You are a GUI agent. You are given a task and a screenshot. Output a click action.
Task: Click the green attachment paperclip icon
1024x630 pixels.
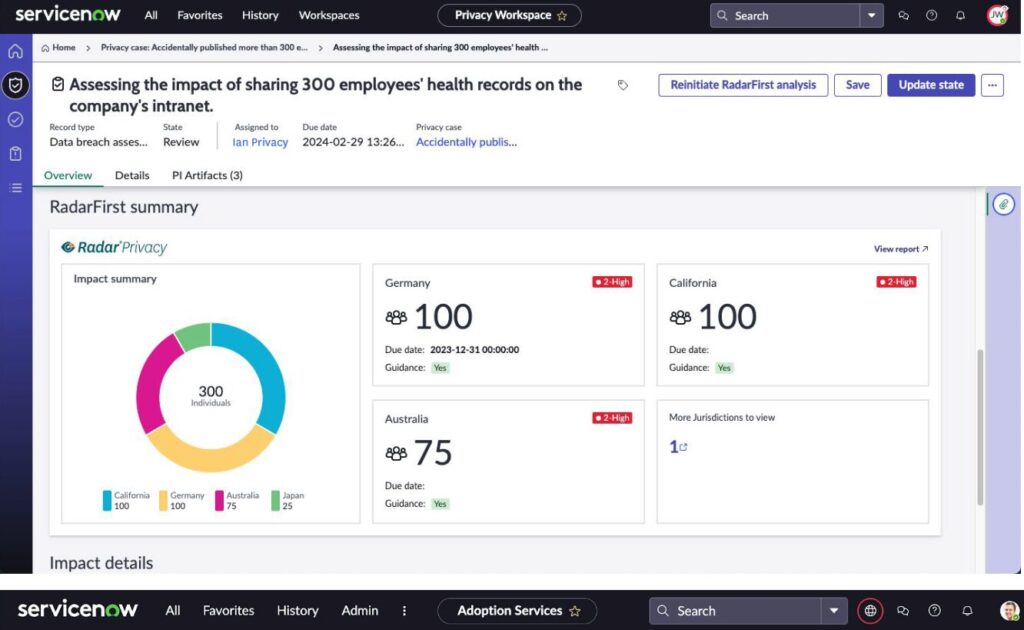pos(1002,204)
